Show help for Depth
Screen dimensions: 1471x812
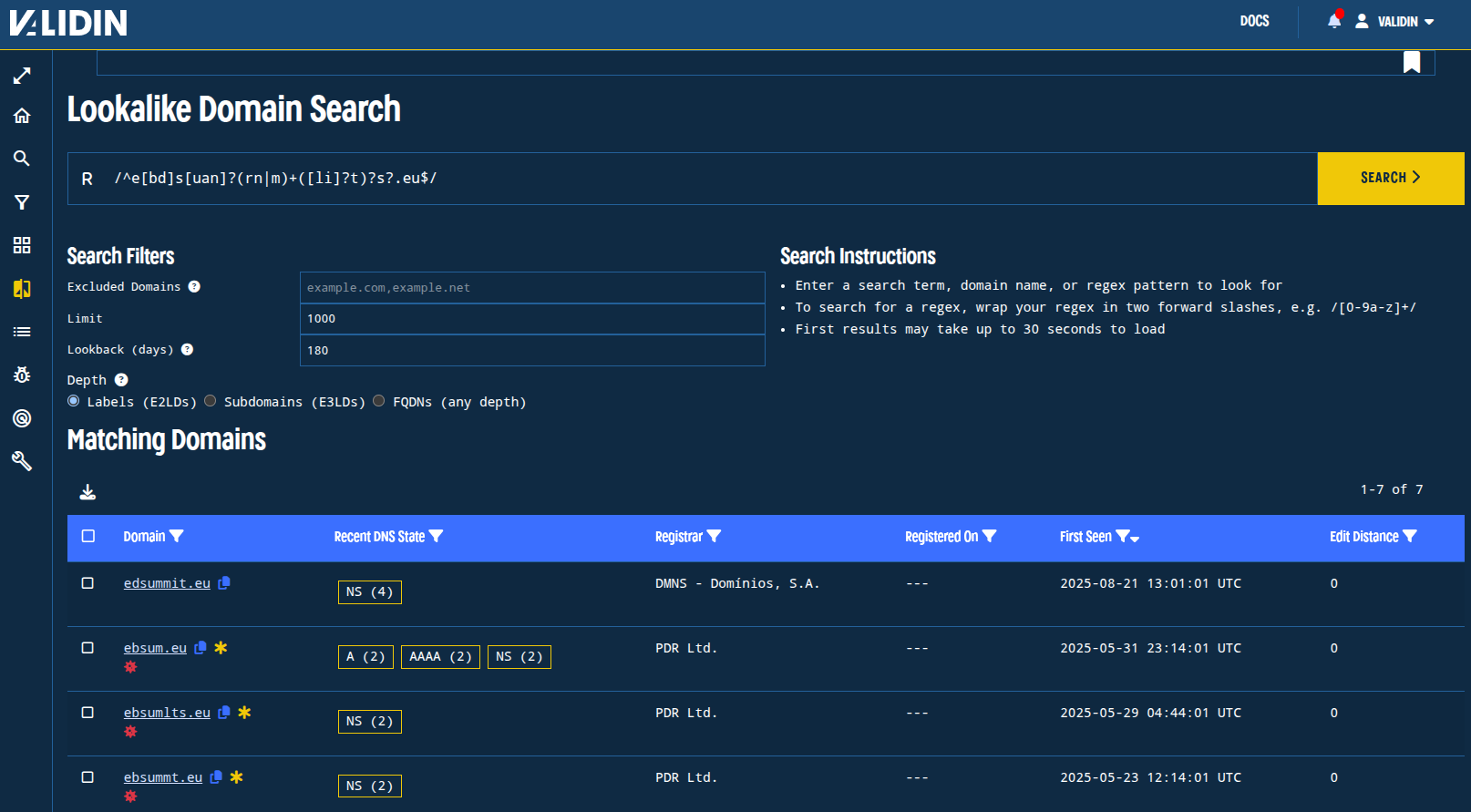click(121, 380)
